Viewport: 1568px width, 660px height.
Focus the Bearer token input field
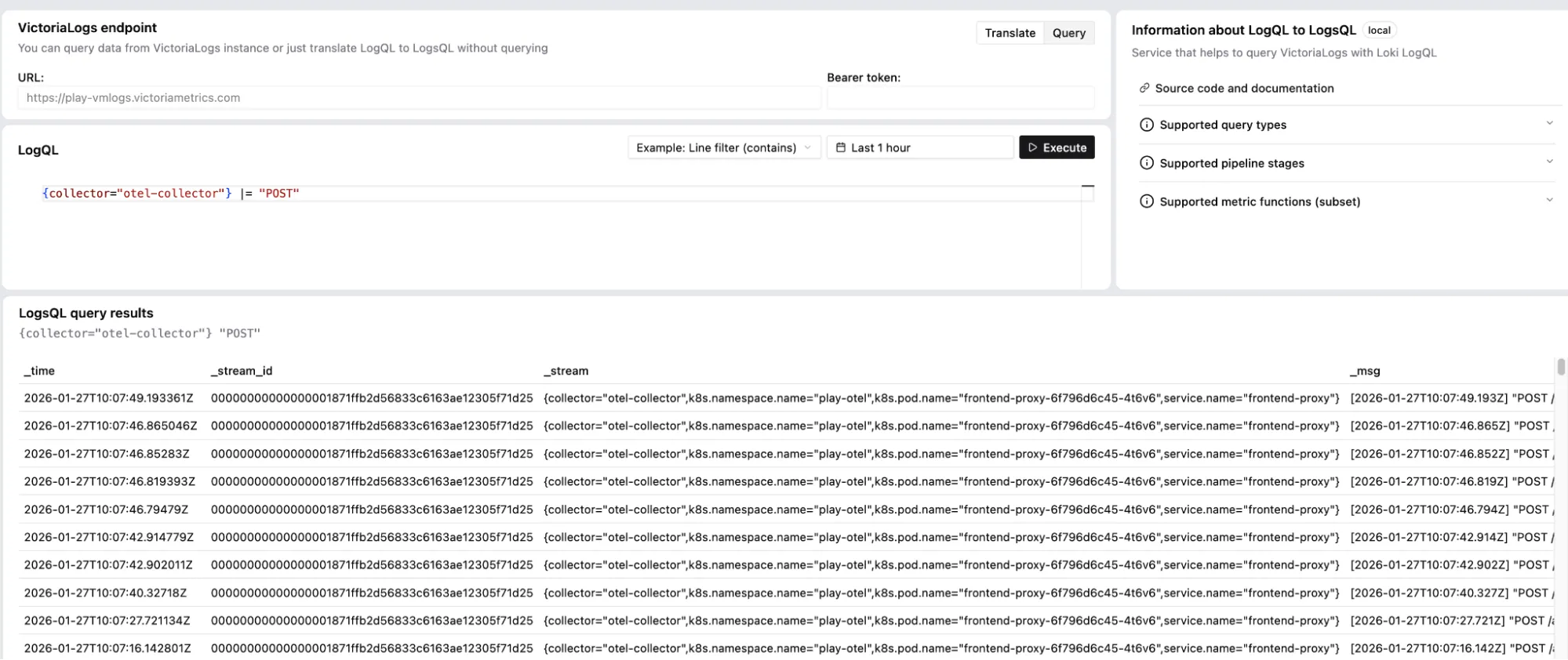960,98
